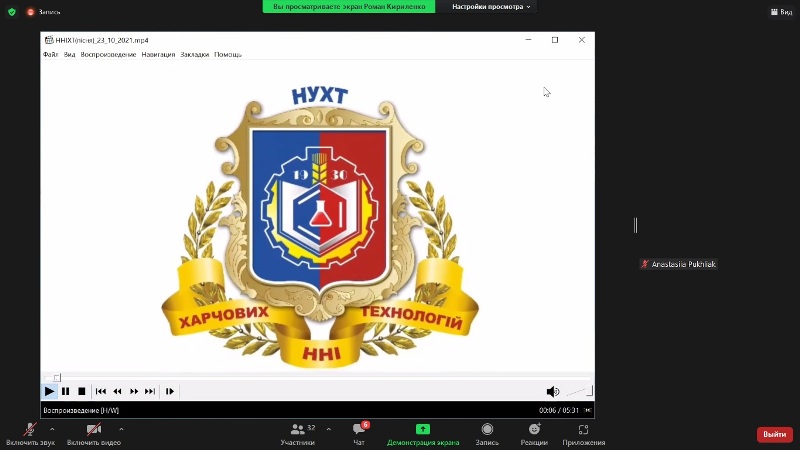The width and height of the screenshot is (800, 450).
Task: Click the Вид view button top right
Action: tap(782, 12)
